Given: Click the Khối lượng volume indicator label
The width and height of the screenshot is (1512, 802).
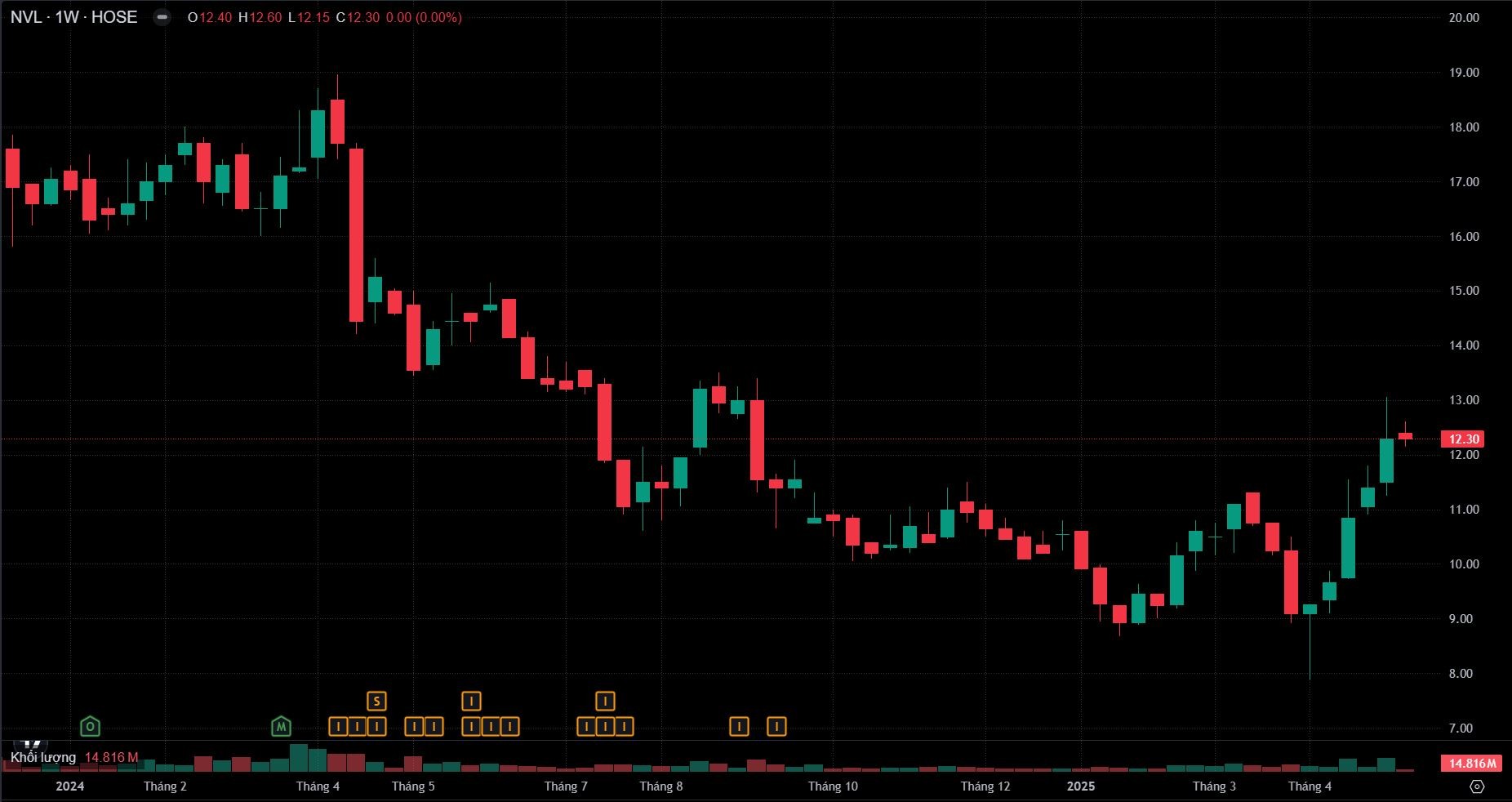Looking at the screenshot, I should pos(43,757).
